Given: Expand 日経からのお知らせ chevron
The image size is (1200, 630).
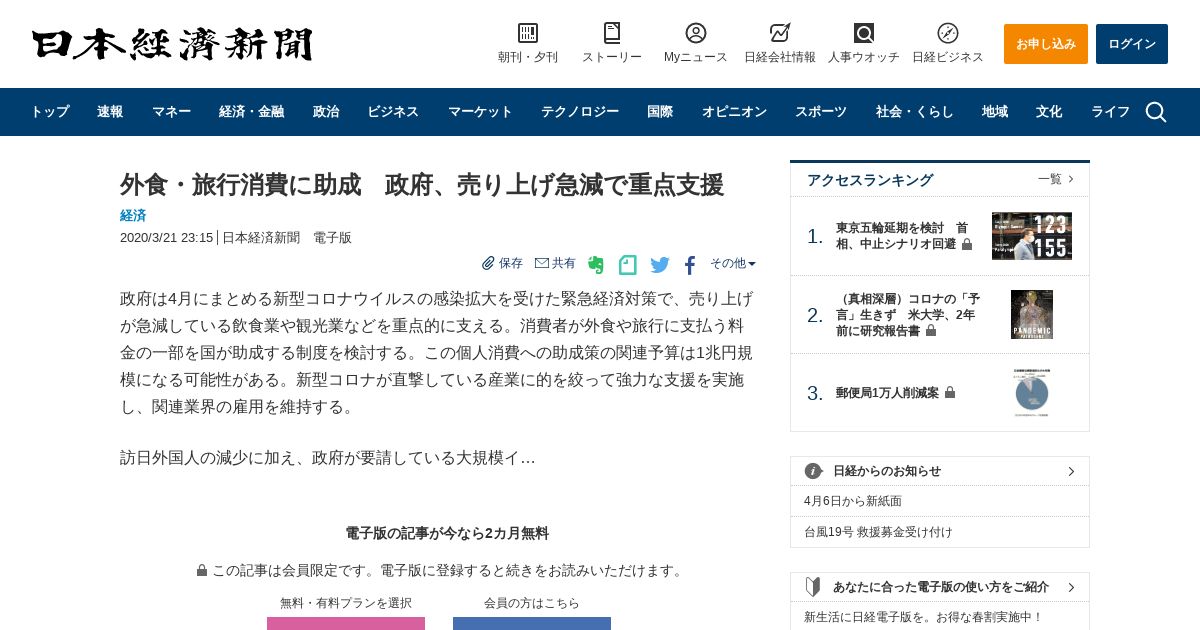Looking at the screenshot, I should [x=1071, y=471].
